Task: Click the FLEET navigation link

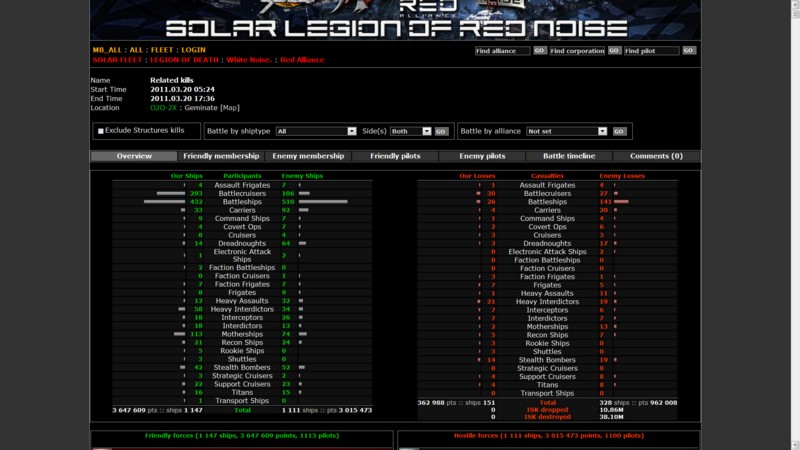Action: click(x=162, y=50)
